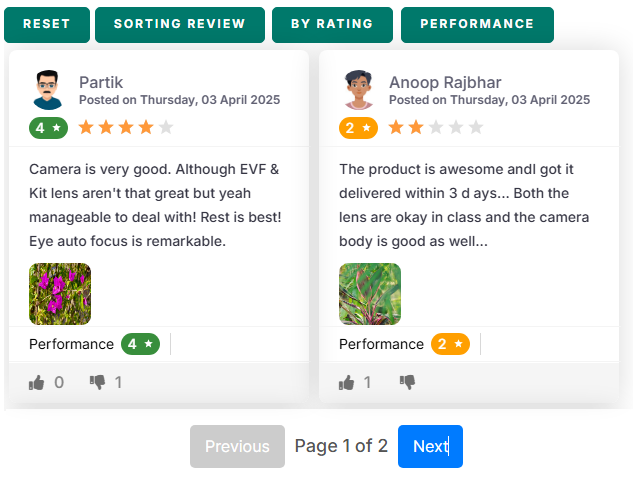Select the fourth star in Partik's rating

(x=146, y=127)
